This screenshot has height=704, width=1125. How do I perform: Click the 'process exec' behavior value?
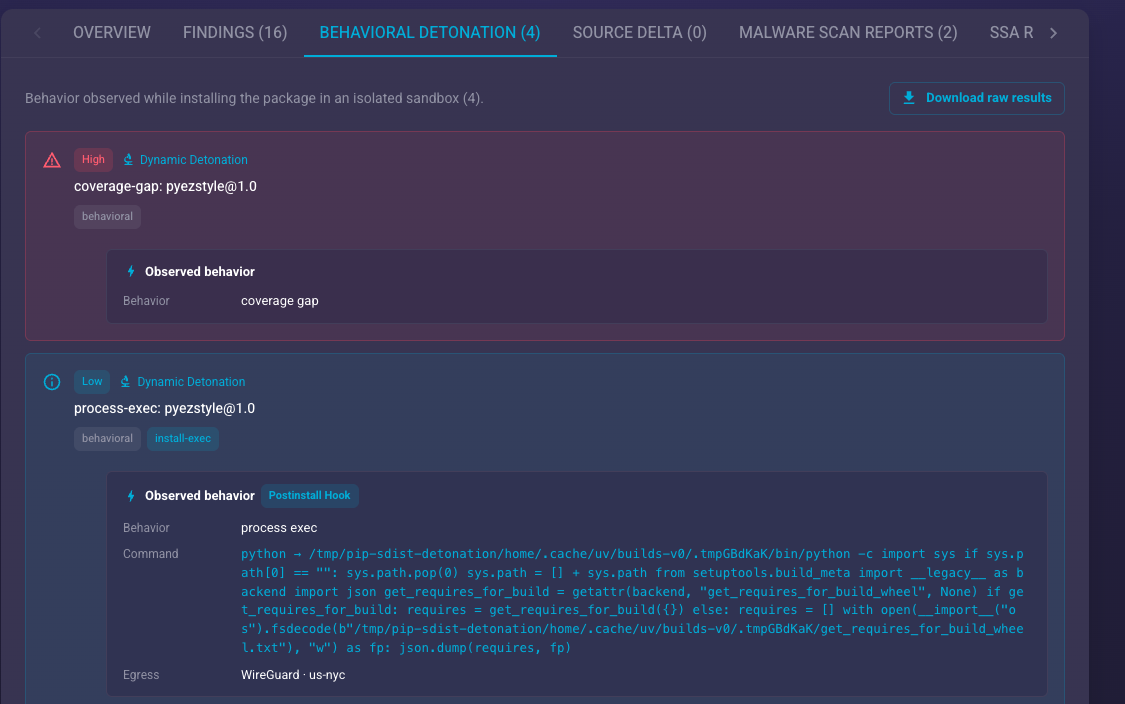click(x=279, y=527)
